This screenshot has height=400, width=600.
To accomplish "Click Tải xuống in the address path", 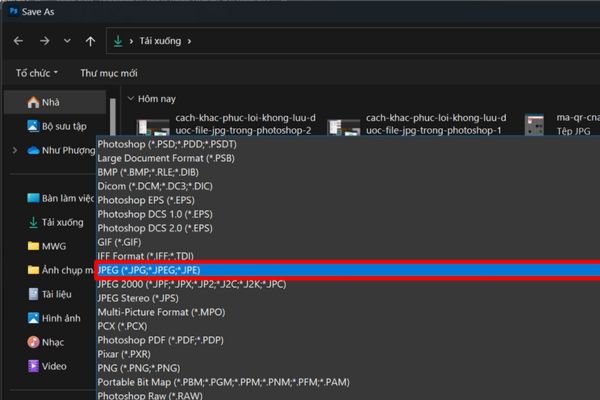I will pos(160,41).
